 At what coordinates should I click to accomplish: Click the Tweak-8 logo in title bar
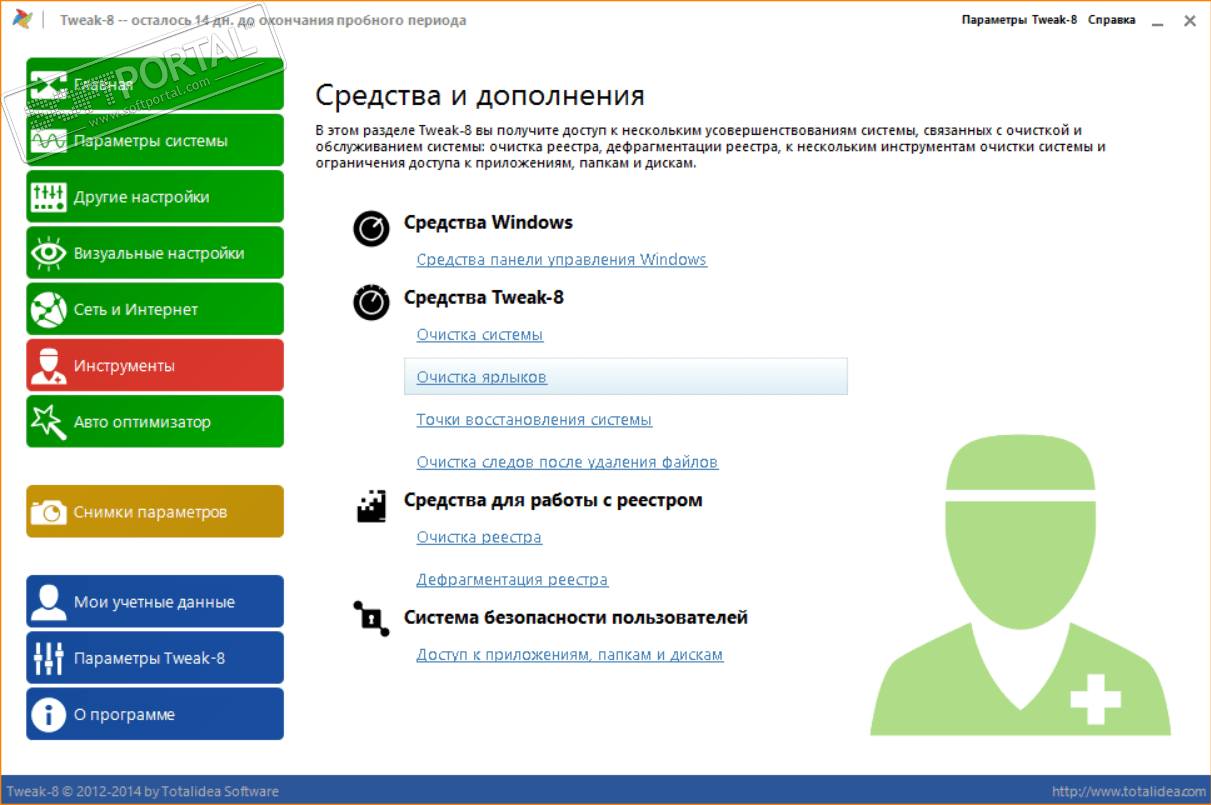[21, 19]
